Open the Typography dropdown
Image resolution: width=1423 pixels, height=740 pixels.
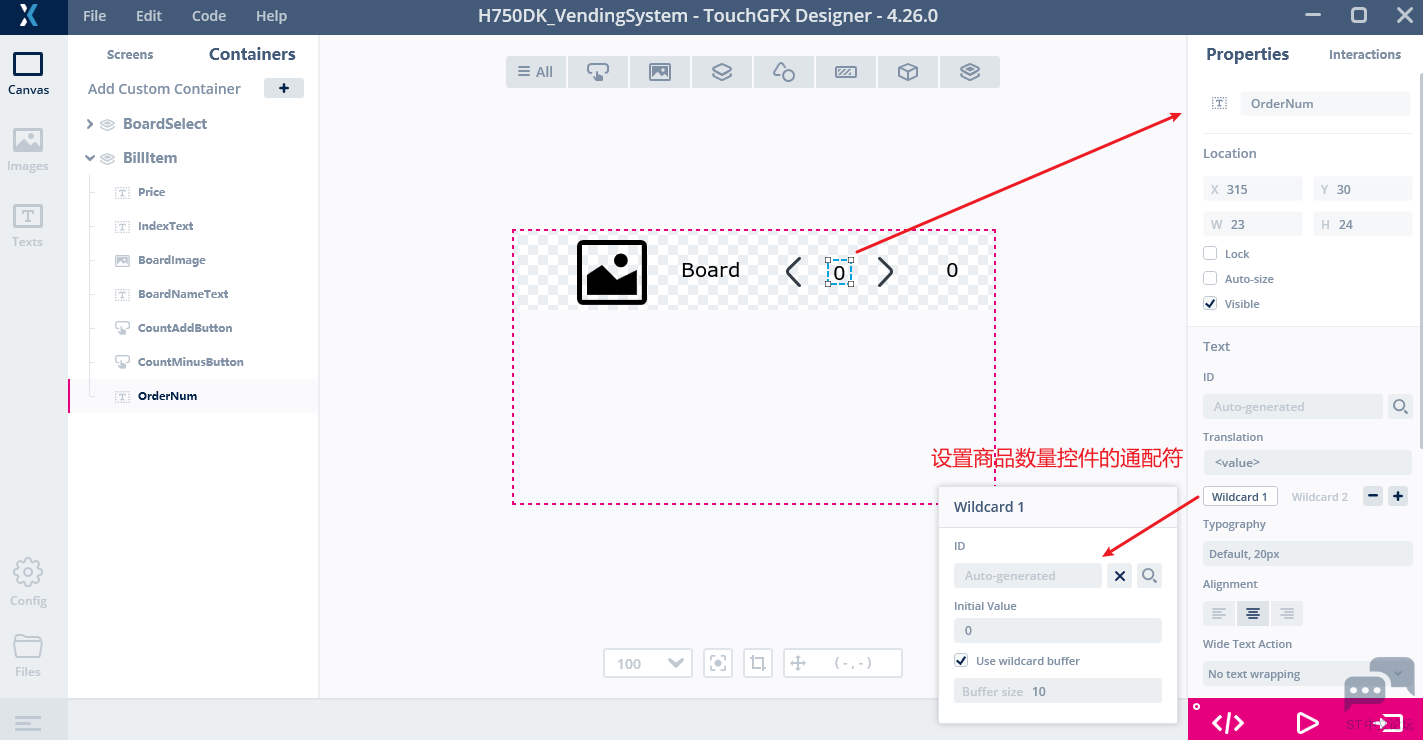(1308, 554)
